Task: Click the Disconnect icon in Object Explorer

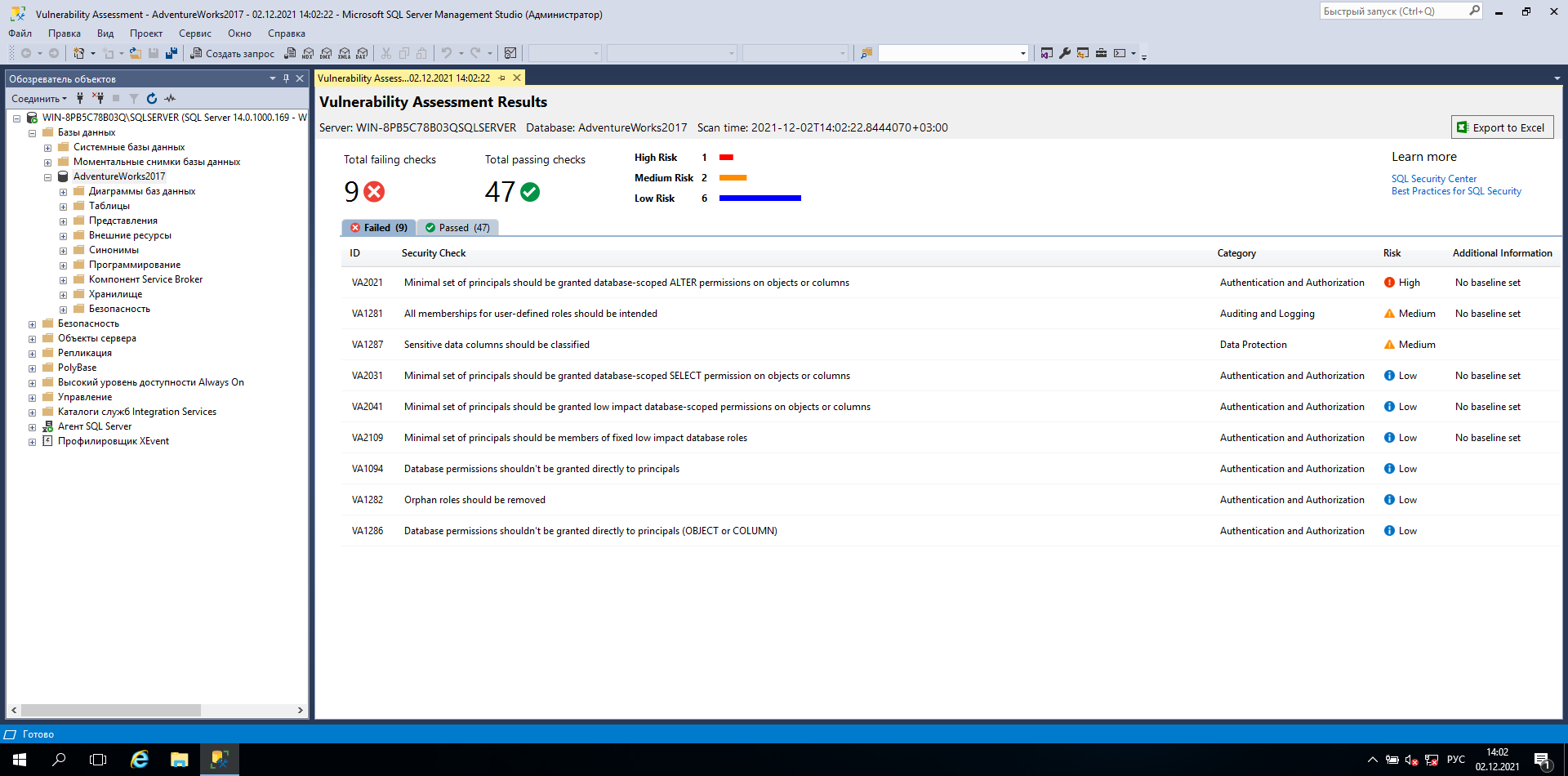Action: coord(98,98)
